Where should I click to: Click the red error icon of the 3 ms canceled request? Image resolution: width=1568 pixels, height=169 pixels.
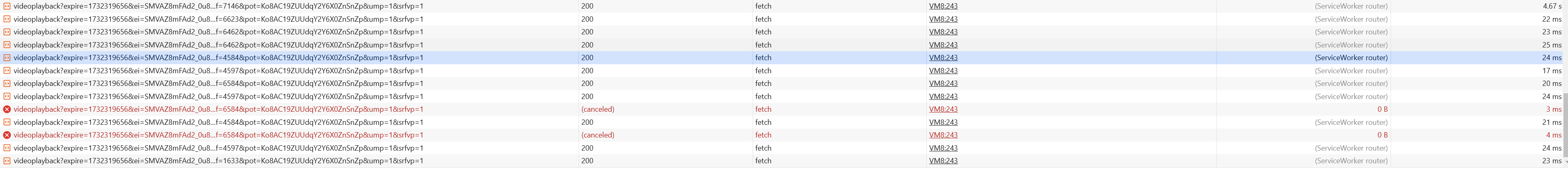coord(7,109)
